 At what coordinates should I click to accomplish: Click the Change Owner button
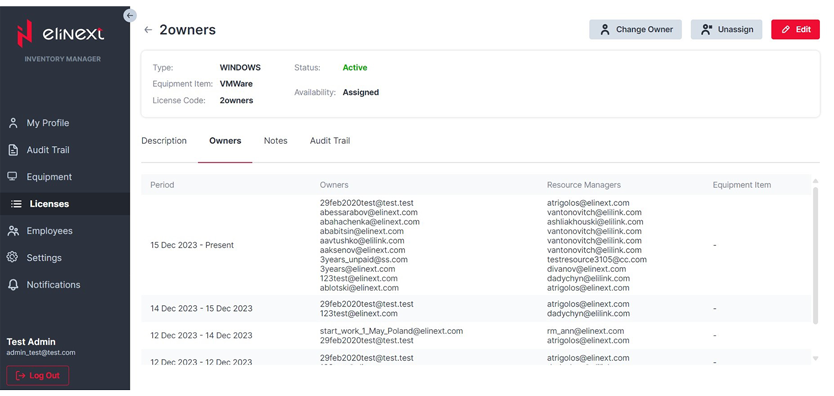click(636, 30)
